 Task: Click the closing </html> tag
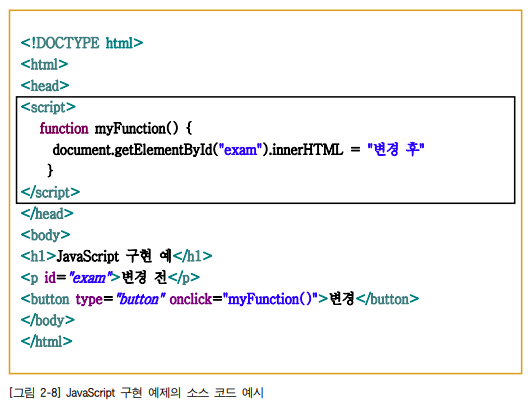[47, 341]
